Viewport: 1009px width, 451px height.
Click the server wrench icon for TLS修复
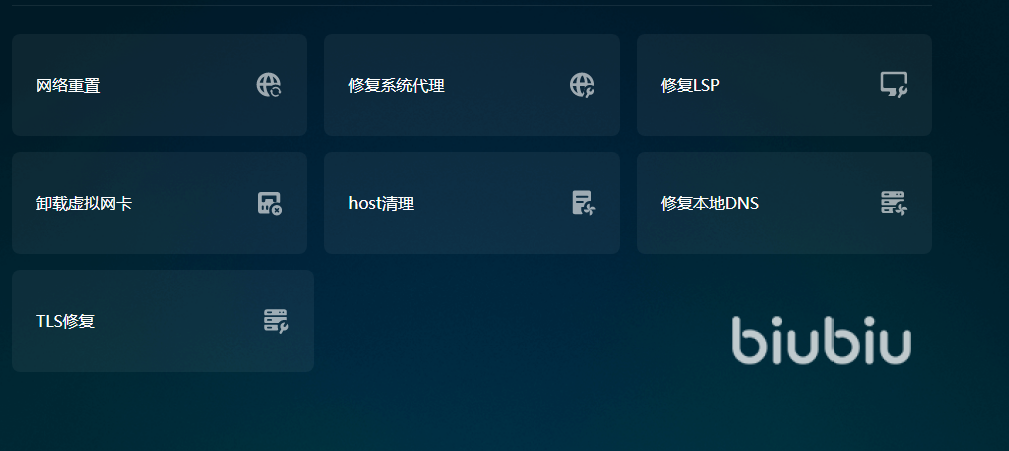(276, 321)
